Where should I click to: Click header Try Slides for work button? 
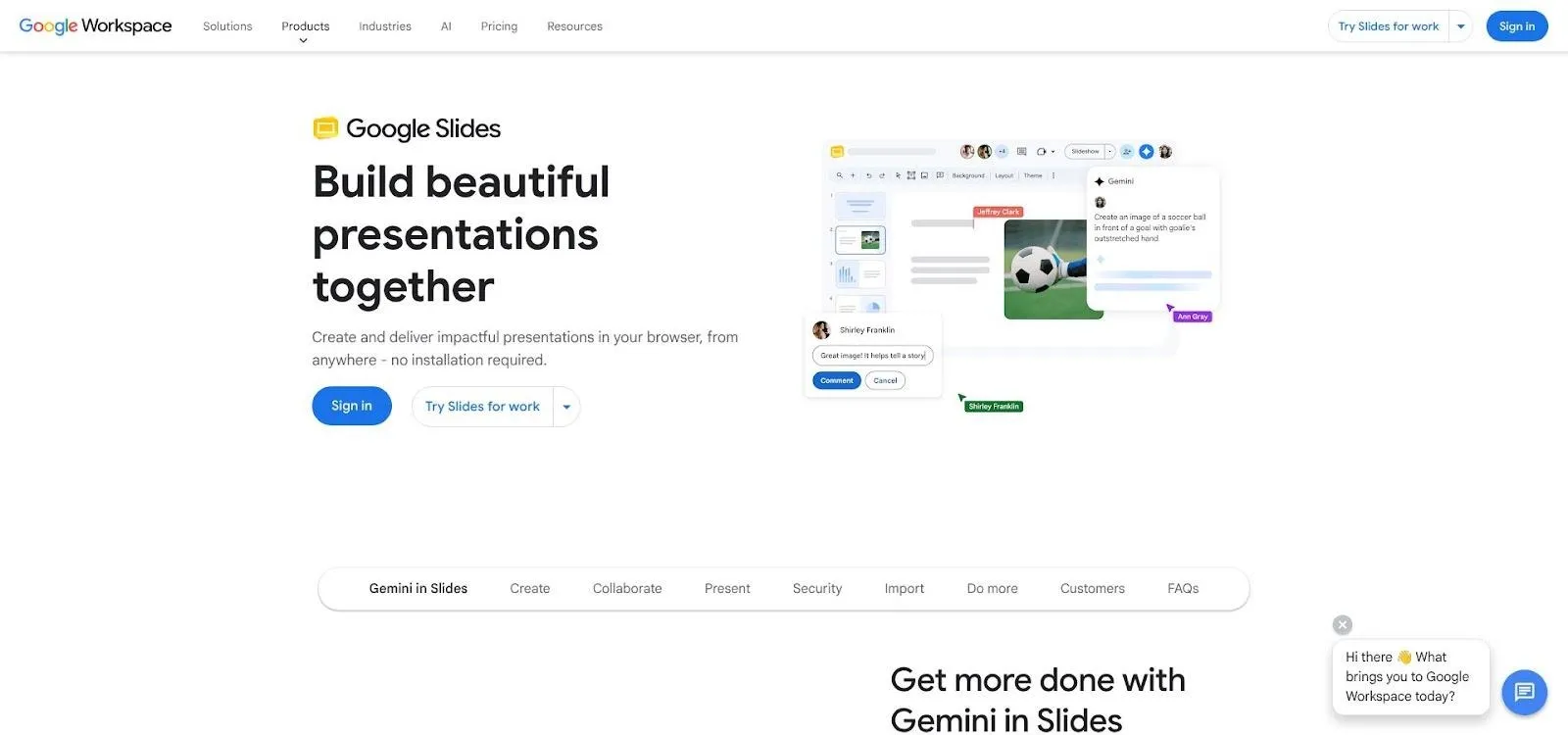[1389, 26]
